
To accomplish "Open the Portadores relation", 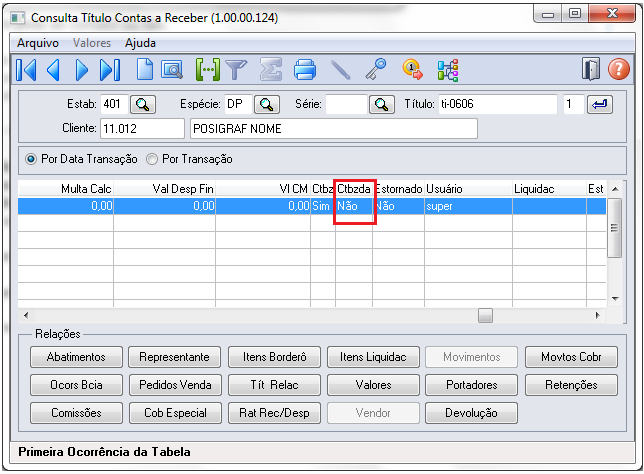I will (472, 385).
